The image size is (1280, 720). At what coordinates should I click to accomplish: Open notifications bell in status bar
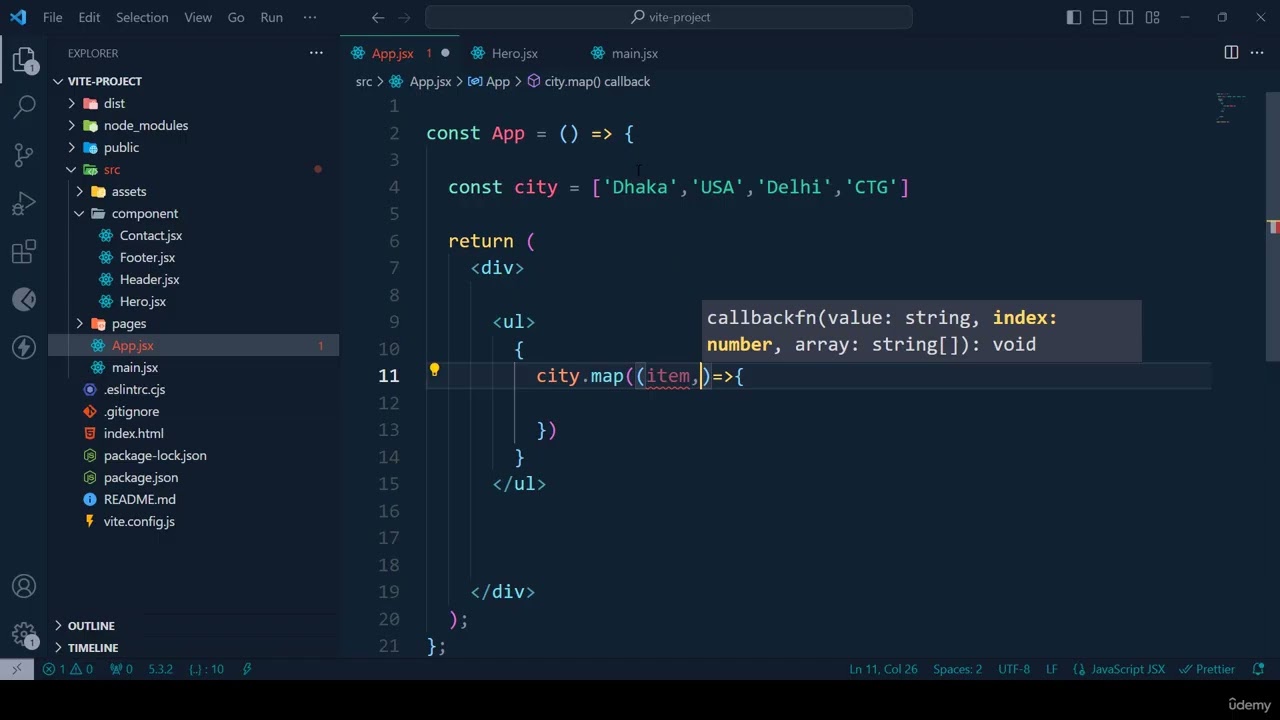pos(1259,669)
